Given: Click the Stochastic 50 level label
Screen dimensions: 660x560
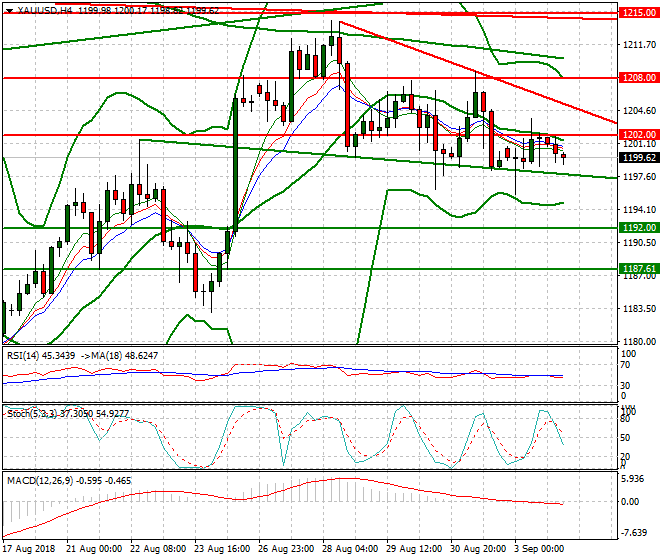Looking at the screenshot, I should coord(625,438).
